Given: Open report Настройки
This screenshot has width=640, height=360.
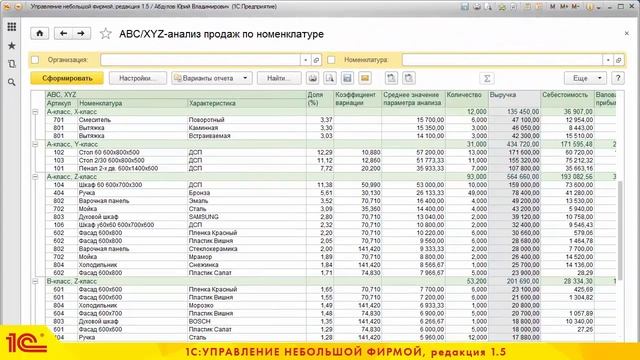Looking at the screenshot, I should coord(138,78).
